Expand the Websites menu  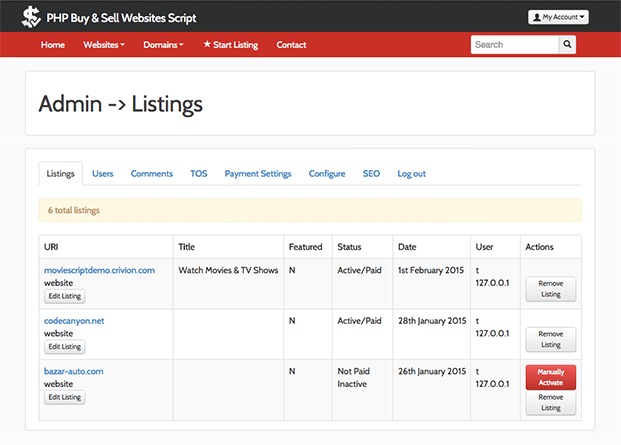(103, 45)
